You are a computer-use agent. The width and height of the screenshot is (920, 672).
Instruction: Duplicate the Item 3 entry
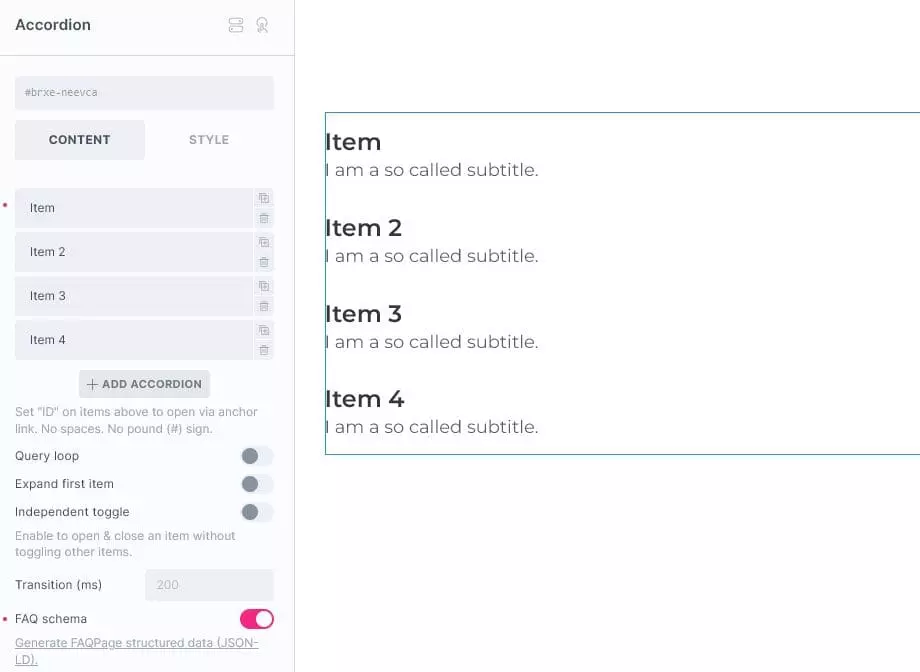coord(264,286)
